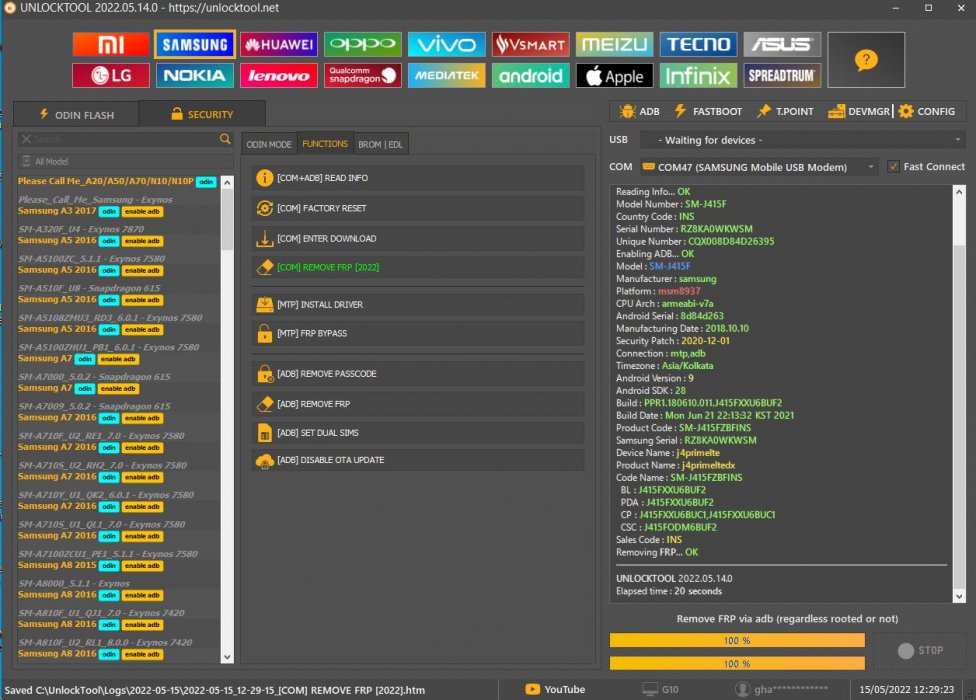Open the FASTBOOT tool
Viewport: 976px width, 700px height.
[x=708, y=111]
